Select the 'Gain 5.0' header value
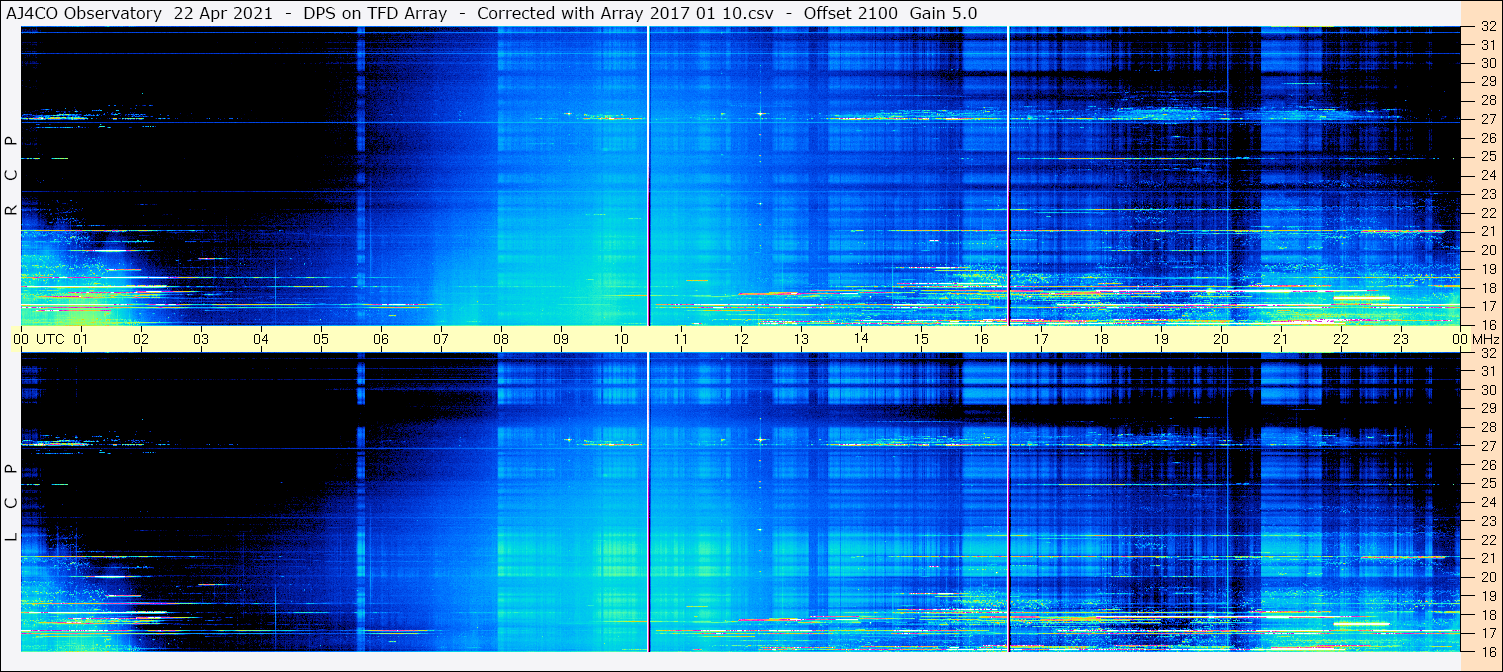Image resolution: width=1503 pixels, height=672 pixels. point(943,13)
